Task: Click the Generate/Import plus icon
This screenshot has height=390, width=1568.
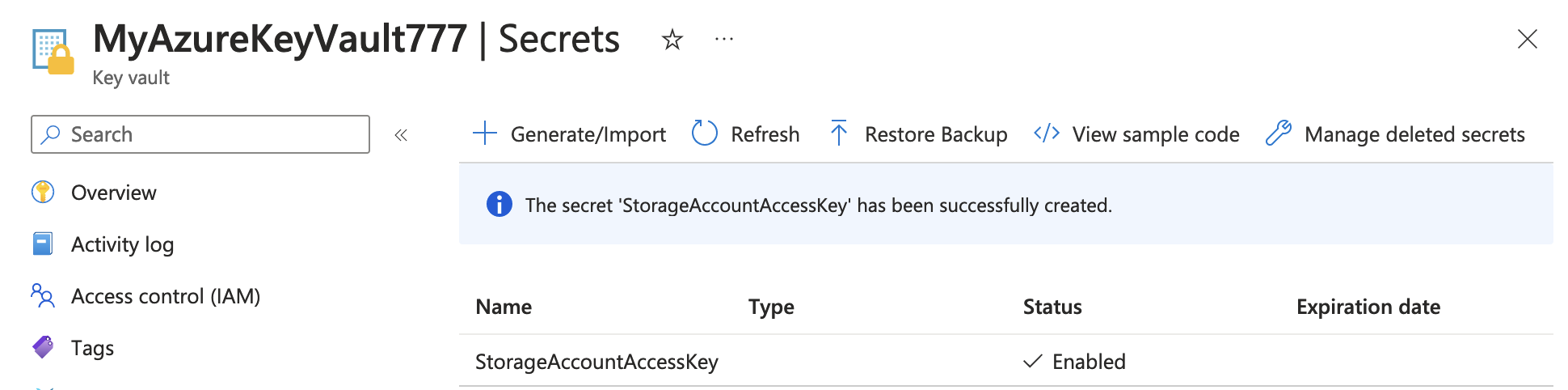Action: pyautogui.click(x=485, y=134)
